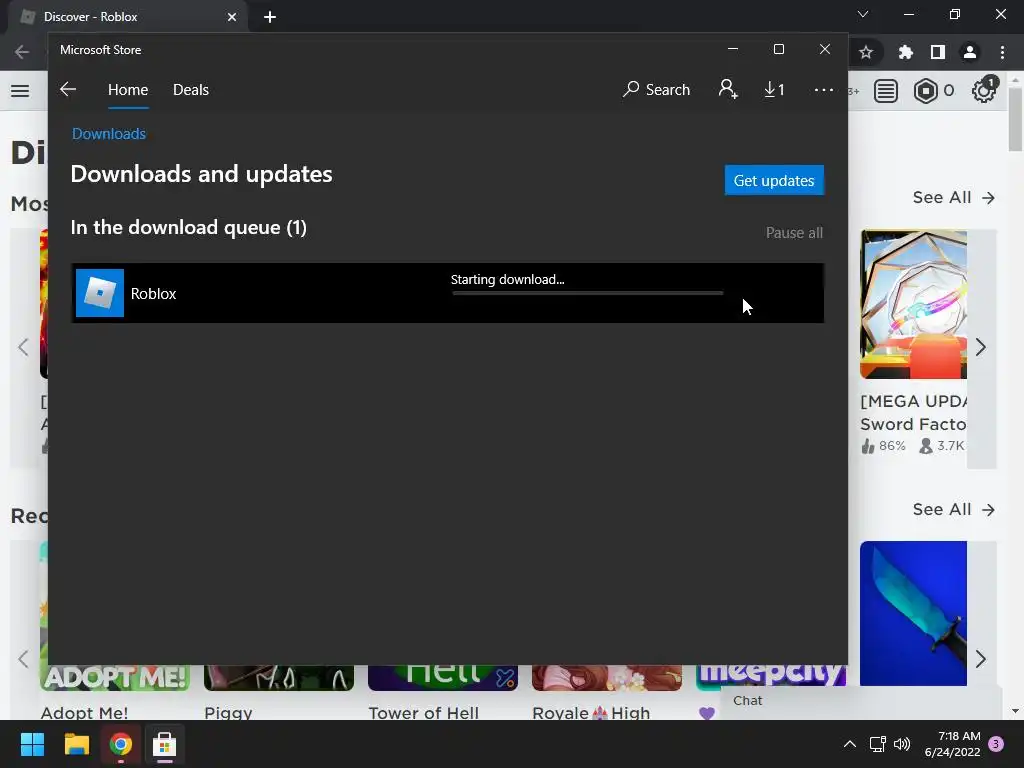Bookmark this page with star icon
This screenshot has height=768, width=1024.
pyautogui.click(x=866, y=52)
